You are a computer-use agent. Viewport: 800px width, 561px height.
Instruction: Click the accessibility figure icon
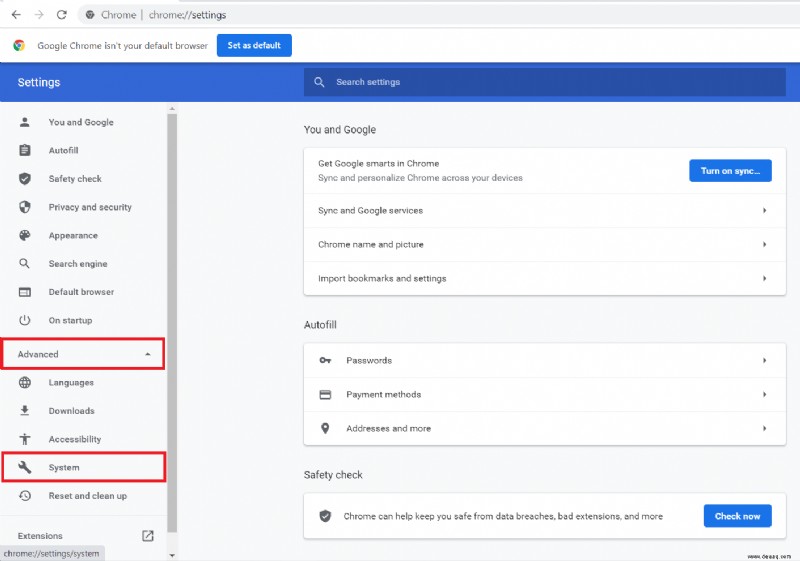[24, 439]
